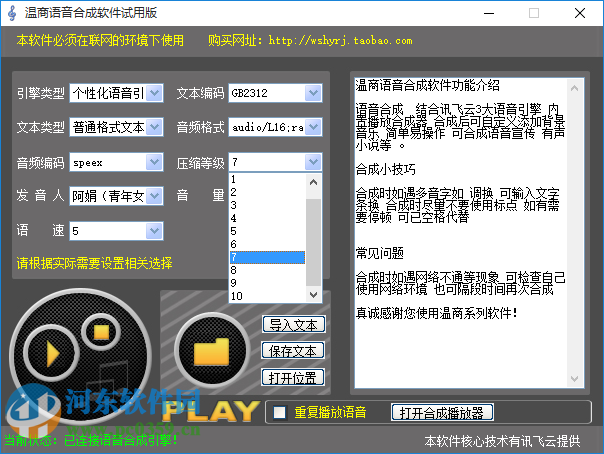Click dropdown list scroll up arrow

[x=314, y=182]
